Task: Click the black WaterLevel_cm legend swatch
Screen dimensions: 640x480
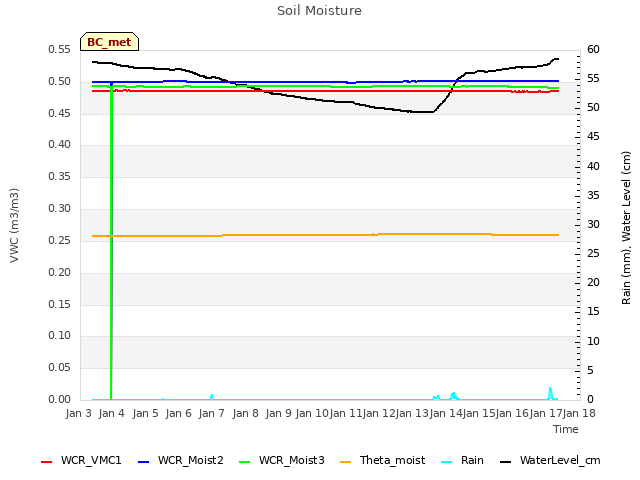Action: pyautogui.click(x=506, y=462)
